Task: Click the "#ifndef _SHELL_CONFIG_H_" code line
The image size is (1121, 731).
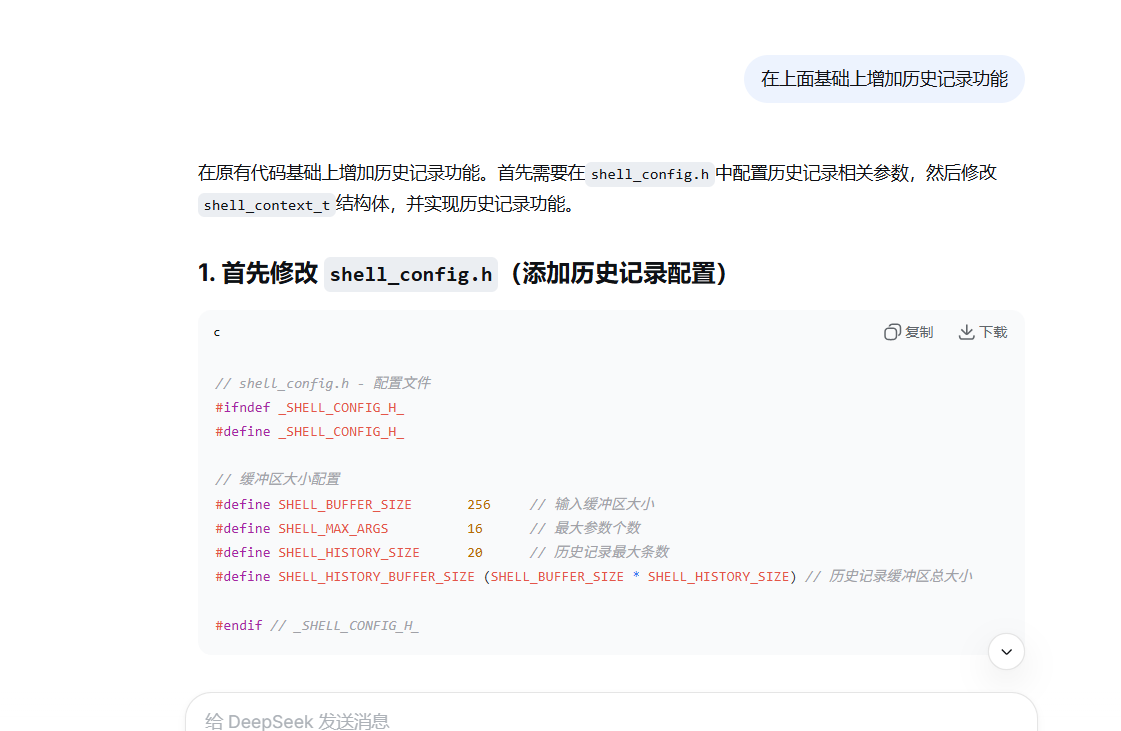Action: pyautogui.click(x=309, y=408)
